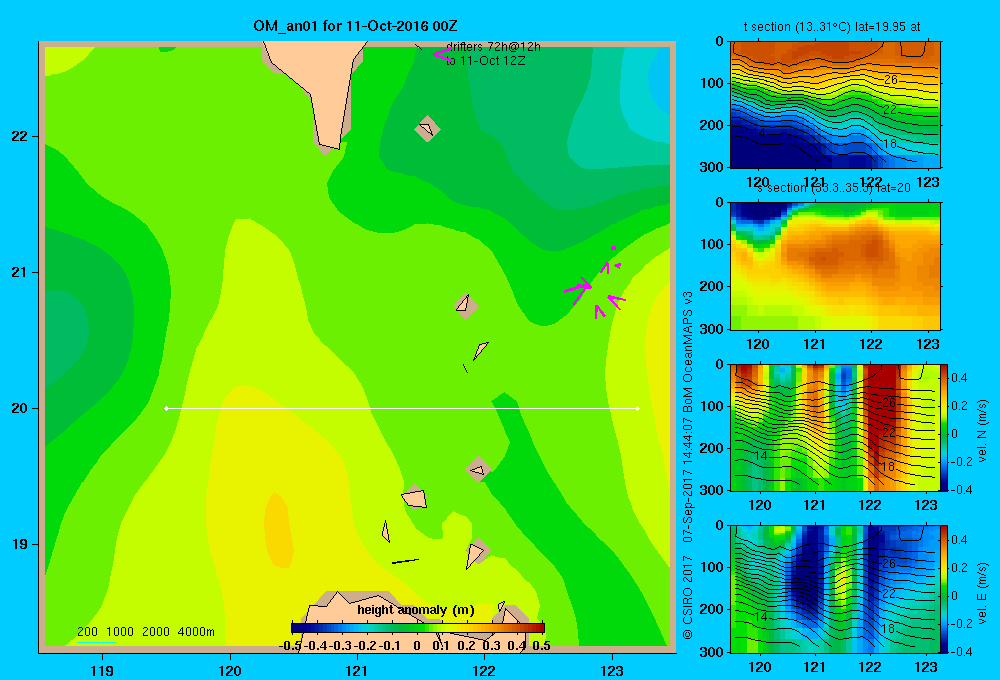Select the left diamond end of the white section line
Screen dimensions: 1000x680
click(x=166, y=408)
